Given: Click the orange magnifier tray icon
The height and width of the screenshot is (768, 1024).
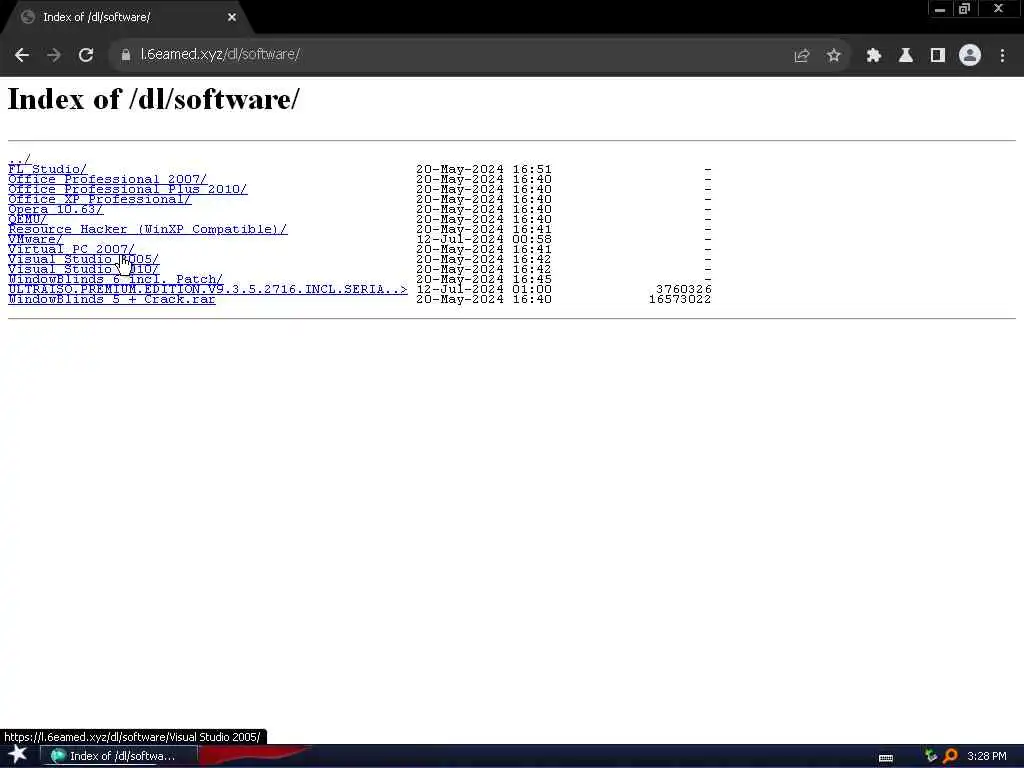Looking at the screenshot, I should pyautogui.click(x=950, y=756).
